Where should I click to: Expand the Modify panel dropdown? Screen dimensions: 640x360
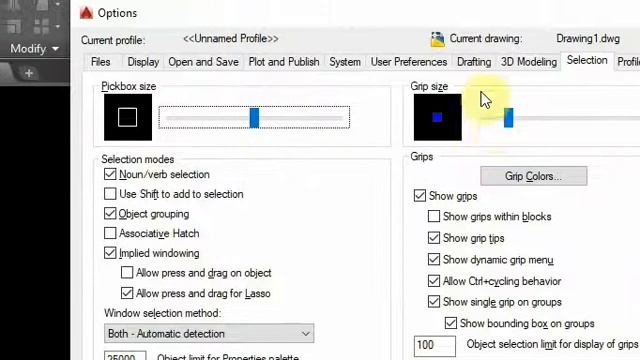35,49
